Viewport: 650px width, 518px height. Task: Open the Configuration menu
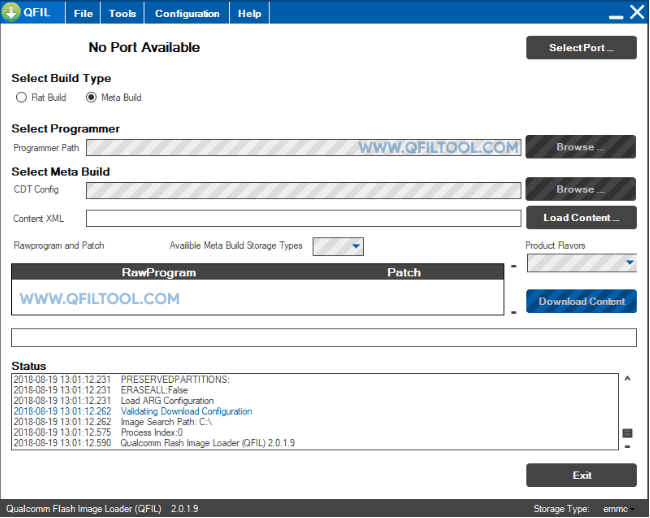pos(187,13)
